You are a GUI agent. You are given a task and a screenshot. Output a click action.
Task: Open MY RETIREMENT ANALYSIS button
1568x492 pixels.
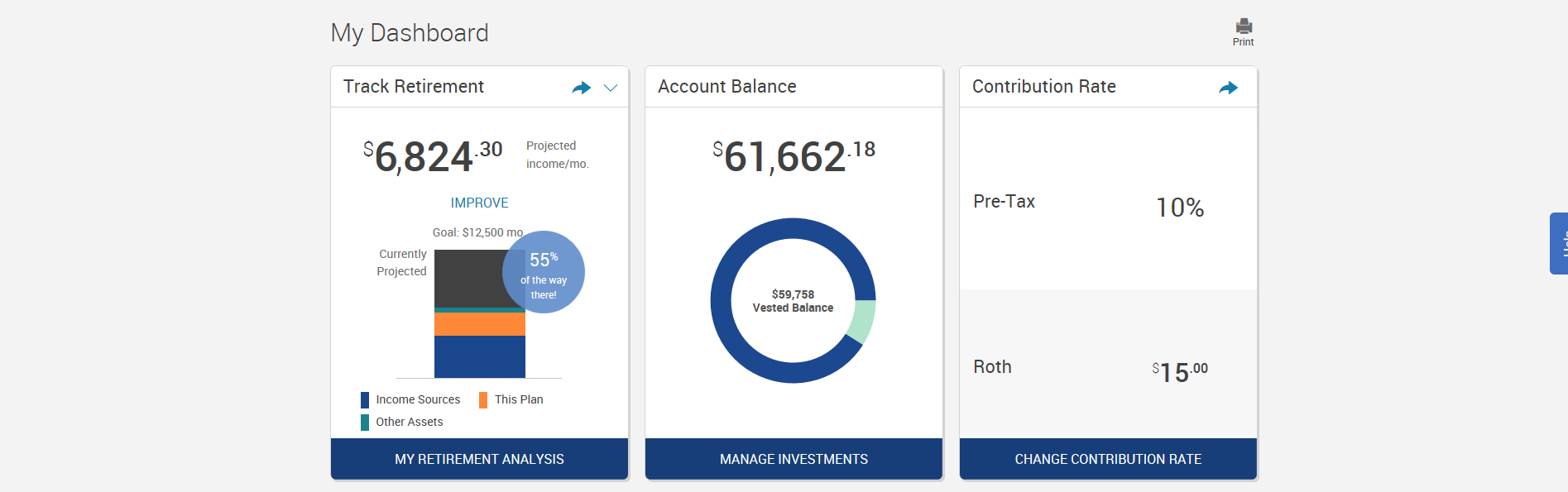coord(479,459)
